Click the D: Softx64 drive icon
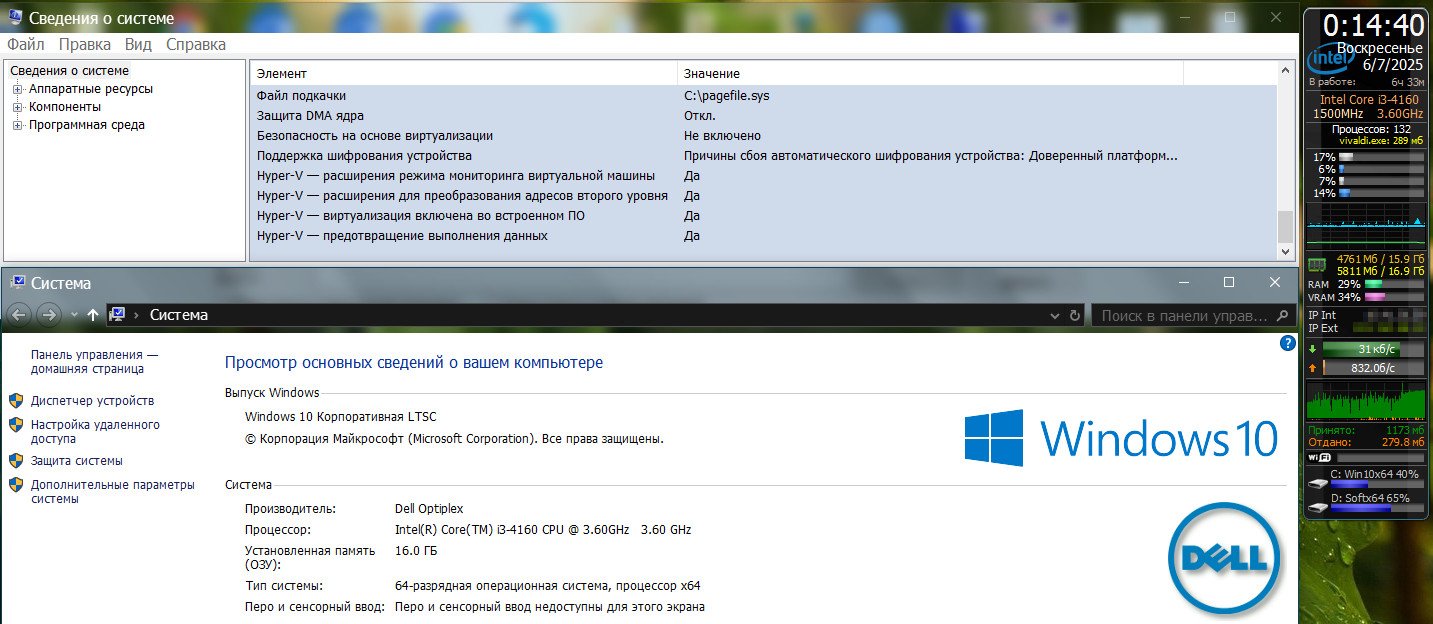The image size is (1433, 624). click(1318, 507)
